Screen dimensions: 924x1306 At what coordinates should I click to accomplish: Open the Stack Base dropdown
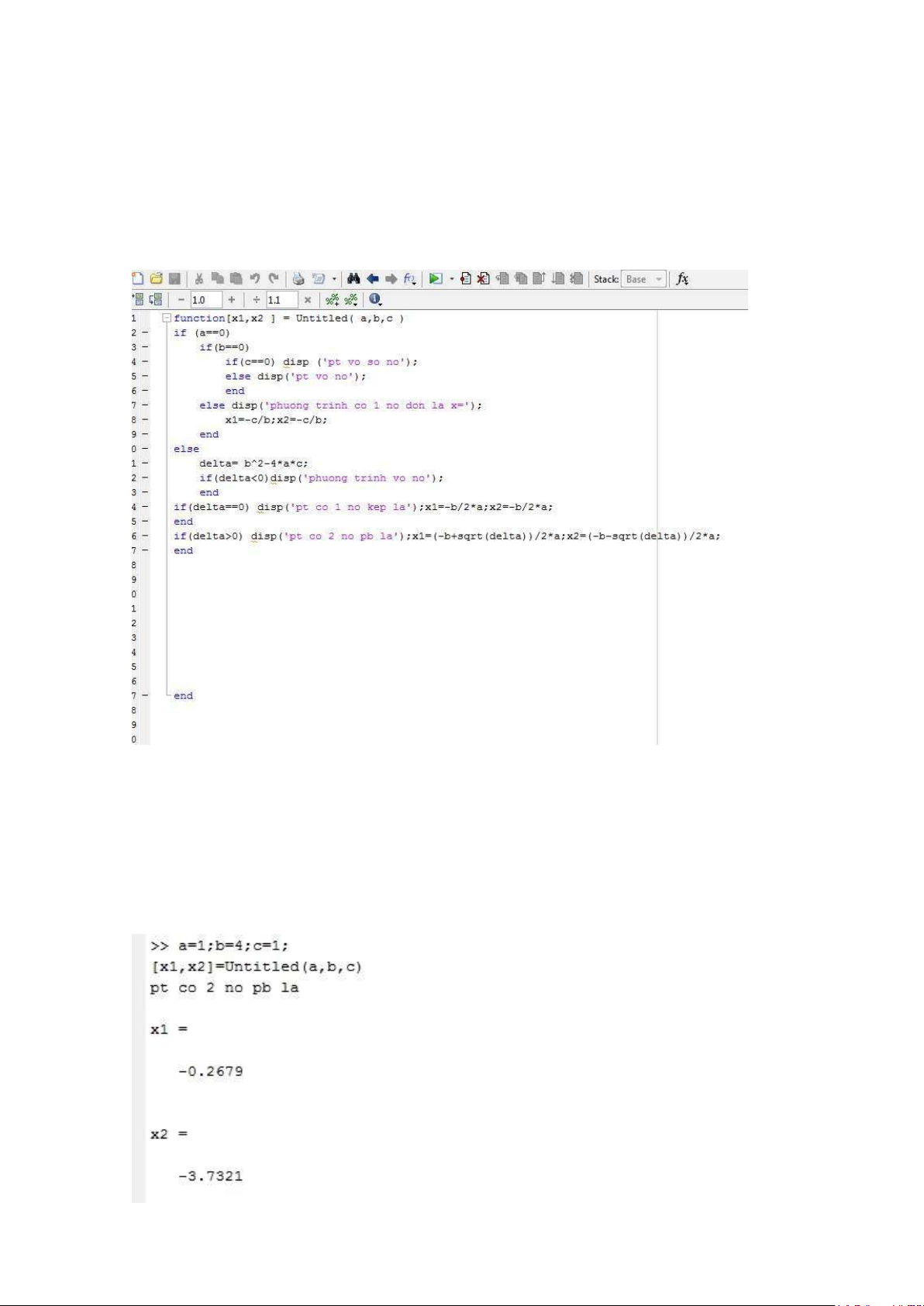[x=644, y=279]
